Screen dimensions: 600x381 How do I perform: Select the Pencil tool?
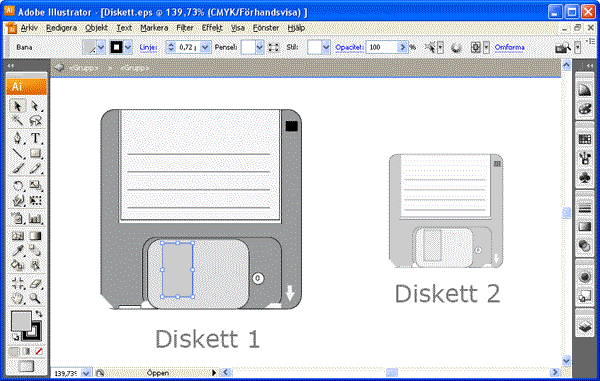tap(35, 168)
